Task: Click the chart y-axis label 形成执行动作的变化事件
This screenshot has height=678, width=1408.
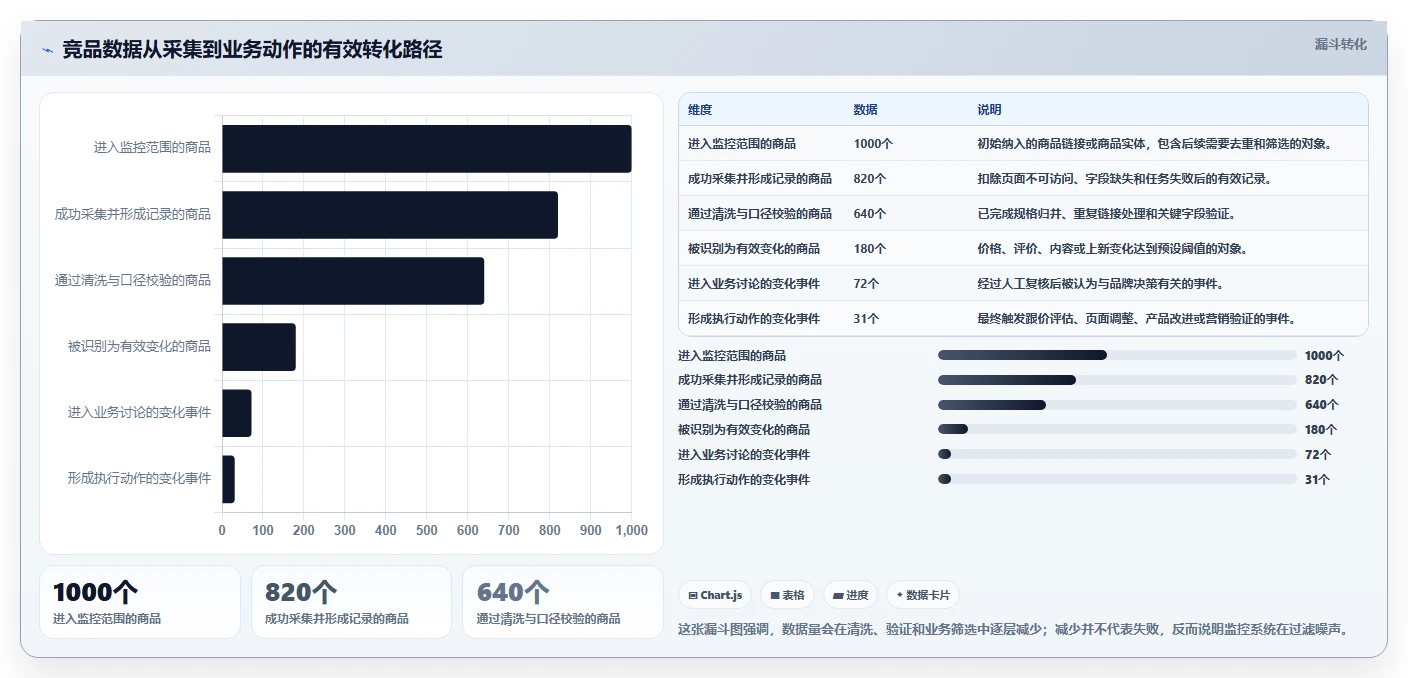Action: tap(139, 478)
